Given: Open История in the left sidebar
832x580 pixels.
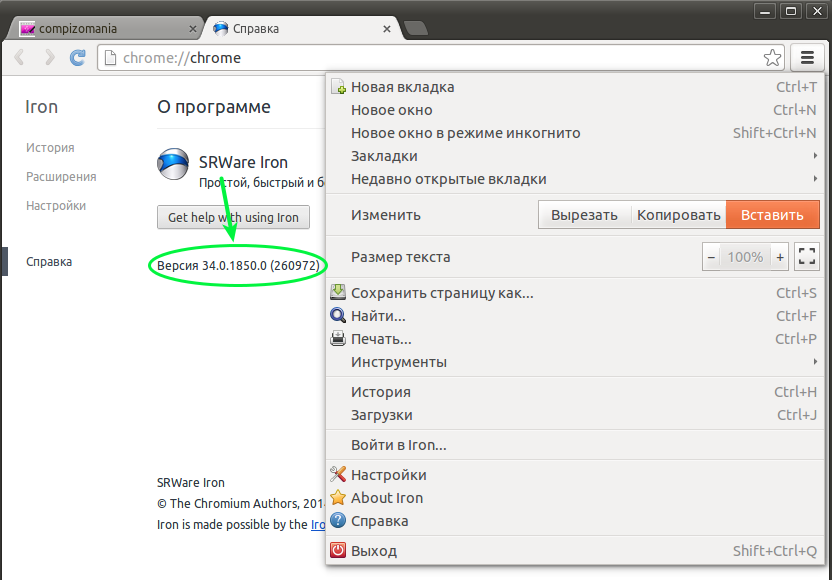Looking at the screenshot, I should click(50, 148).
